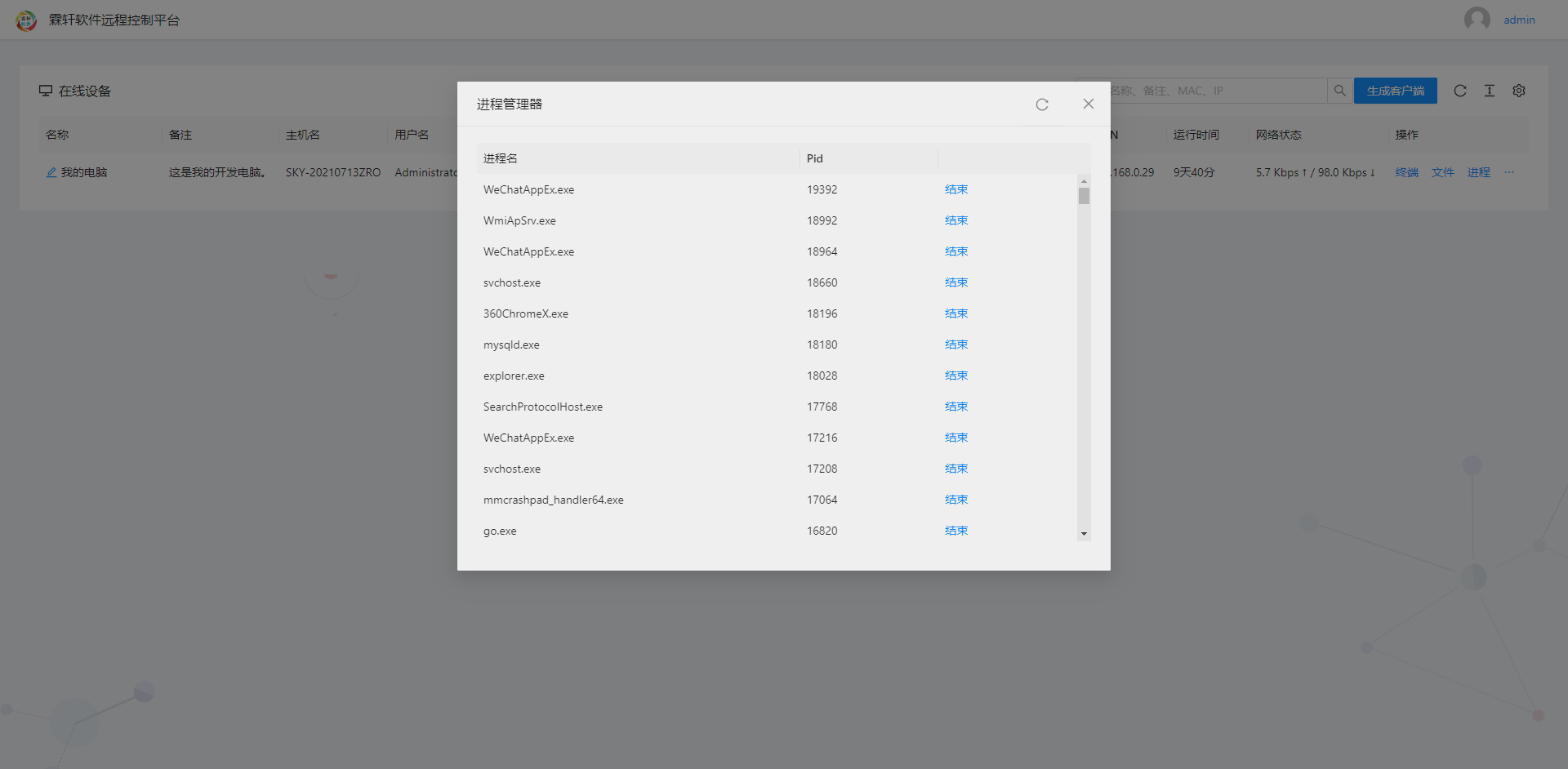Click the 生成客户端 button
The width and height of the screenshot is (1568, 769).
(1395, 91)
